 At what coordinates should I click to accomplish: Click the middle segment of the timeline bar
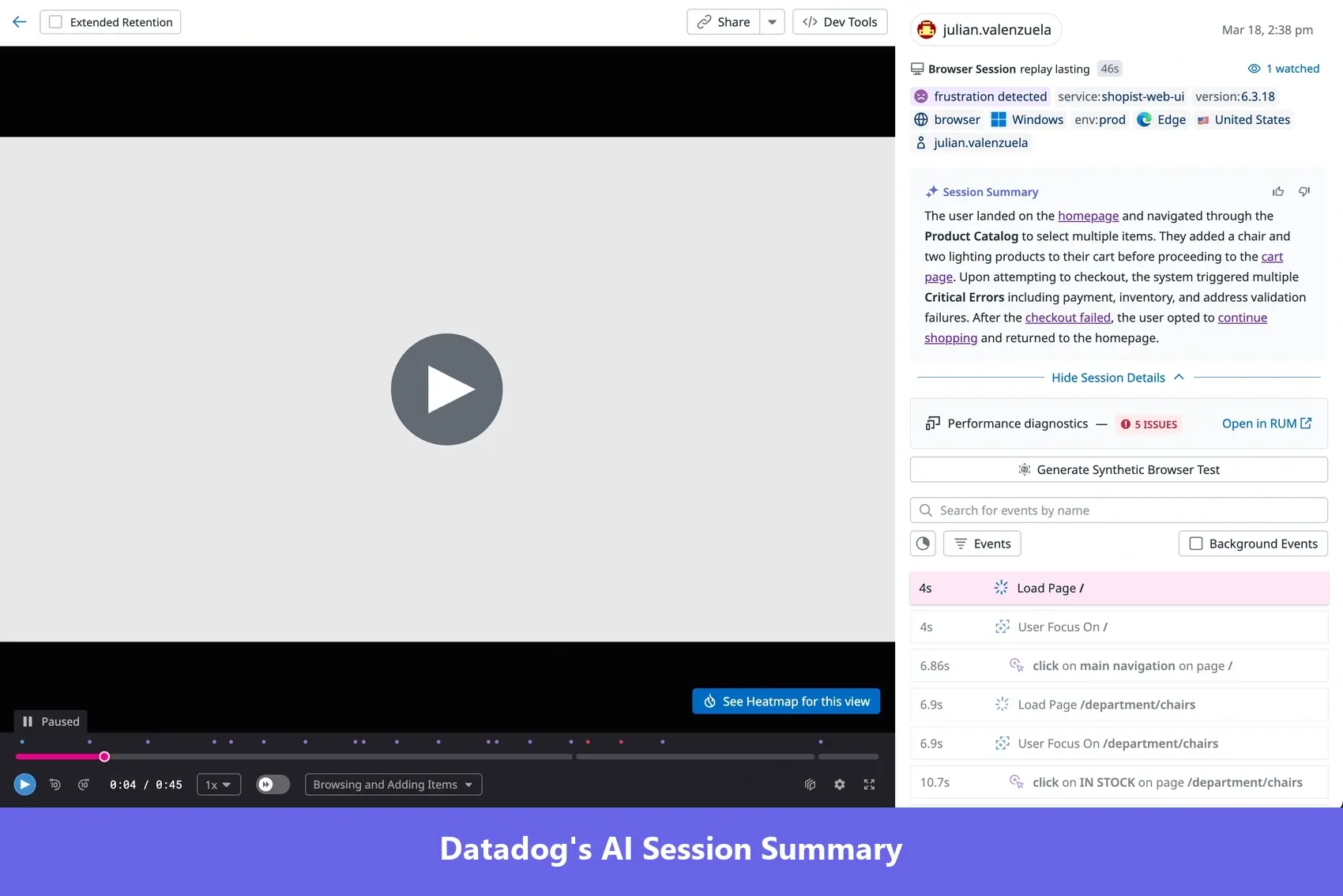pos(695,757)
